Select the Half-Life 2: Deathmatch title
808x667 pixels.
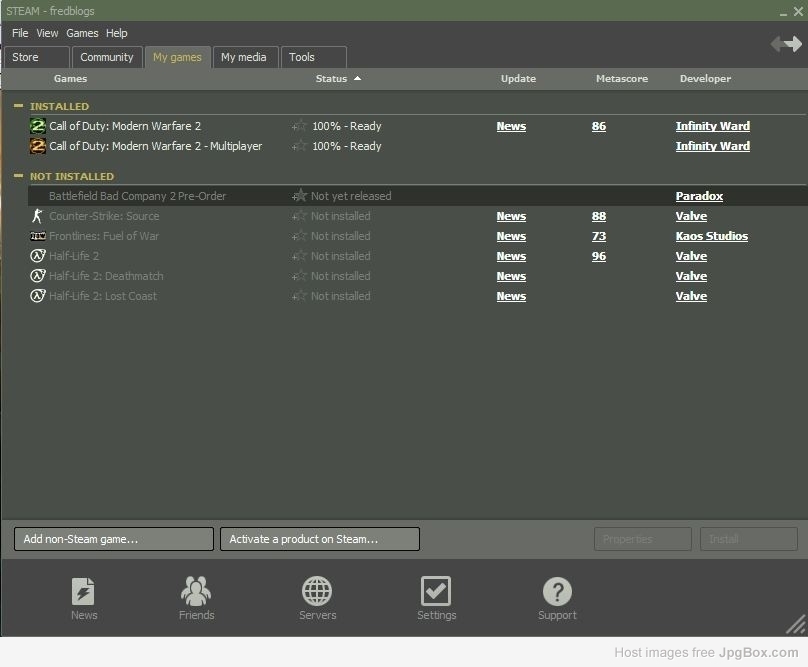106,276
